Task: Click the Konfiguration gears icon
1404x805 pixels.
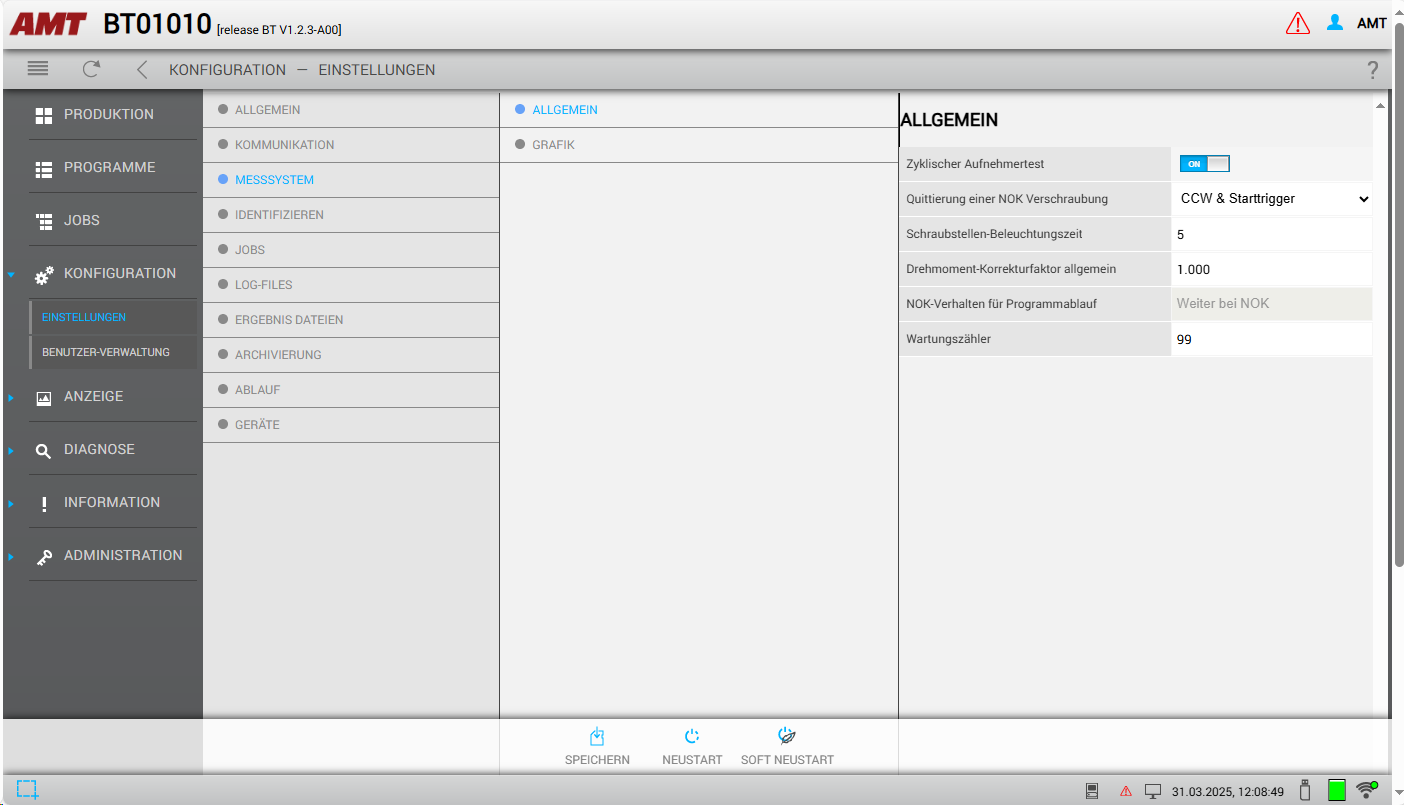Action: (44, 274)
